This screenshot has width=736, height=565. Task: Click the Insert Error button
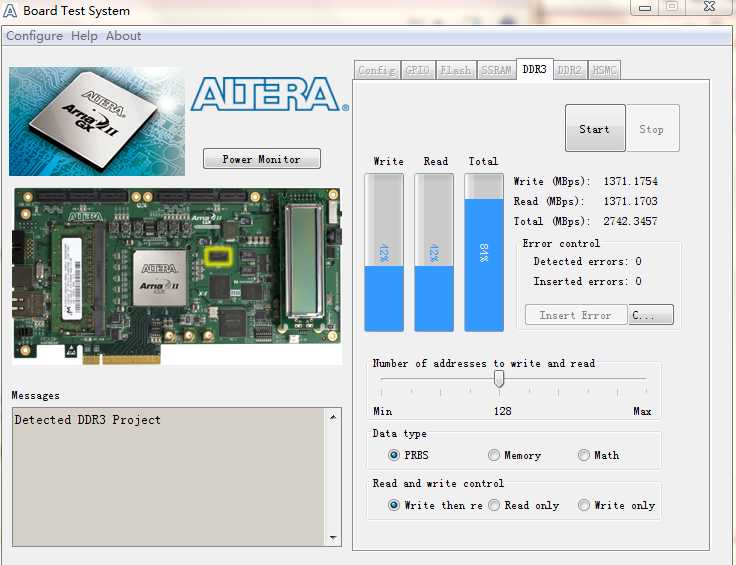point(575,315)
